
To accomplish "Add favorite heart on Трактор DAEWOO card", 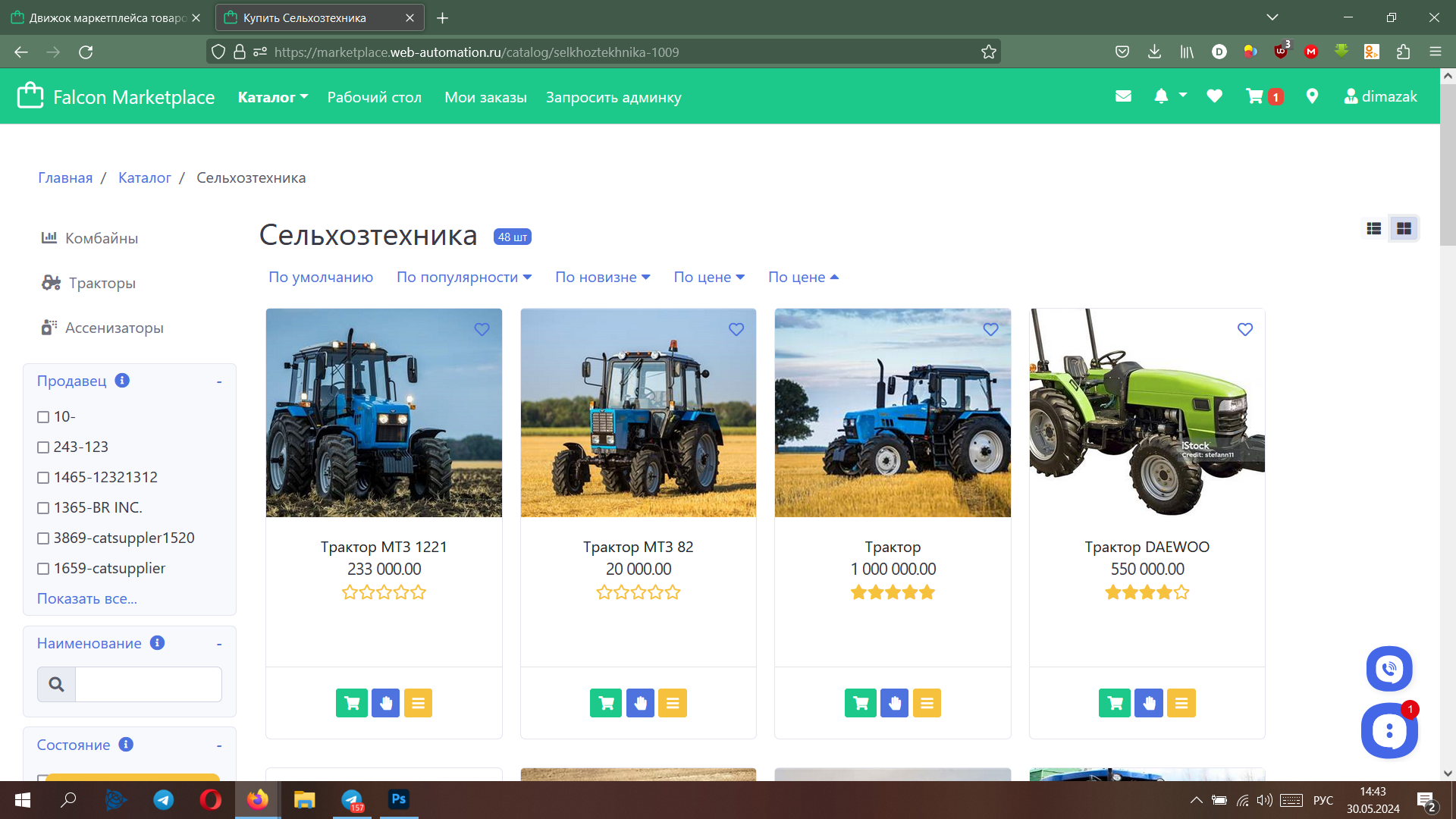I will [1245, 329].
